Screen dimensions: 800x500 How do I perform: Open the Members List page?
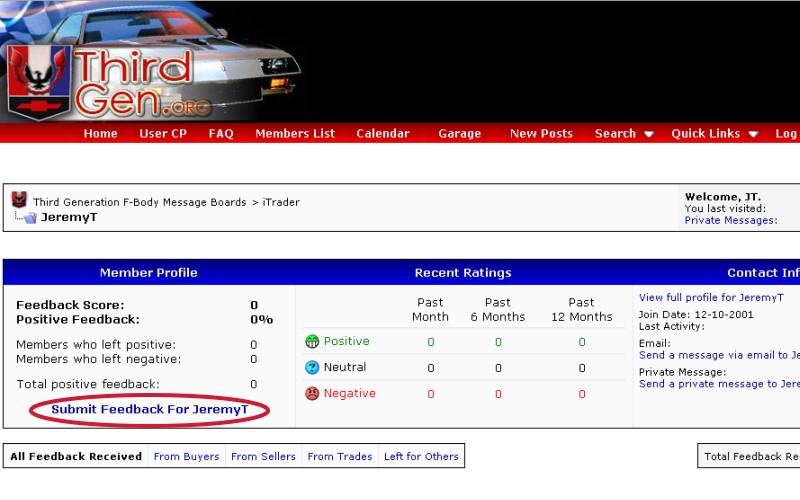295,134
